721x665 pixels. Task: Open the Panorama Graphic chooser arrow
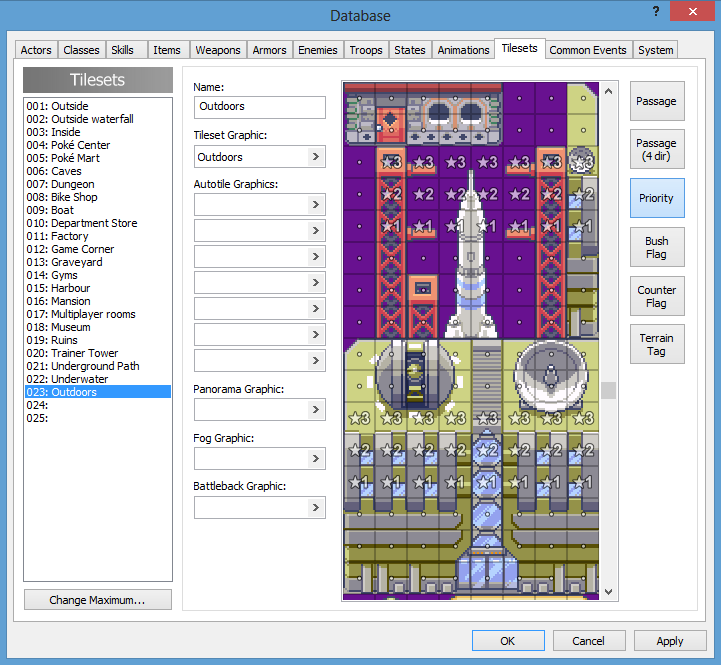coord(316,409)
